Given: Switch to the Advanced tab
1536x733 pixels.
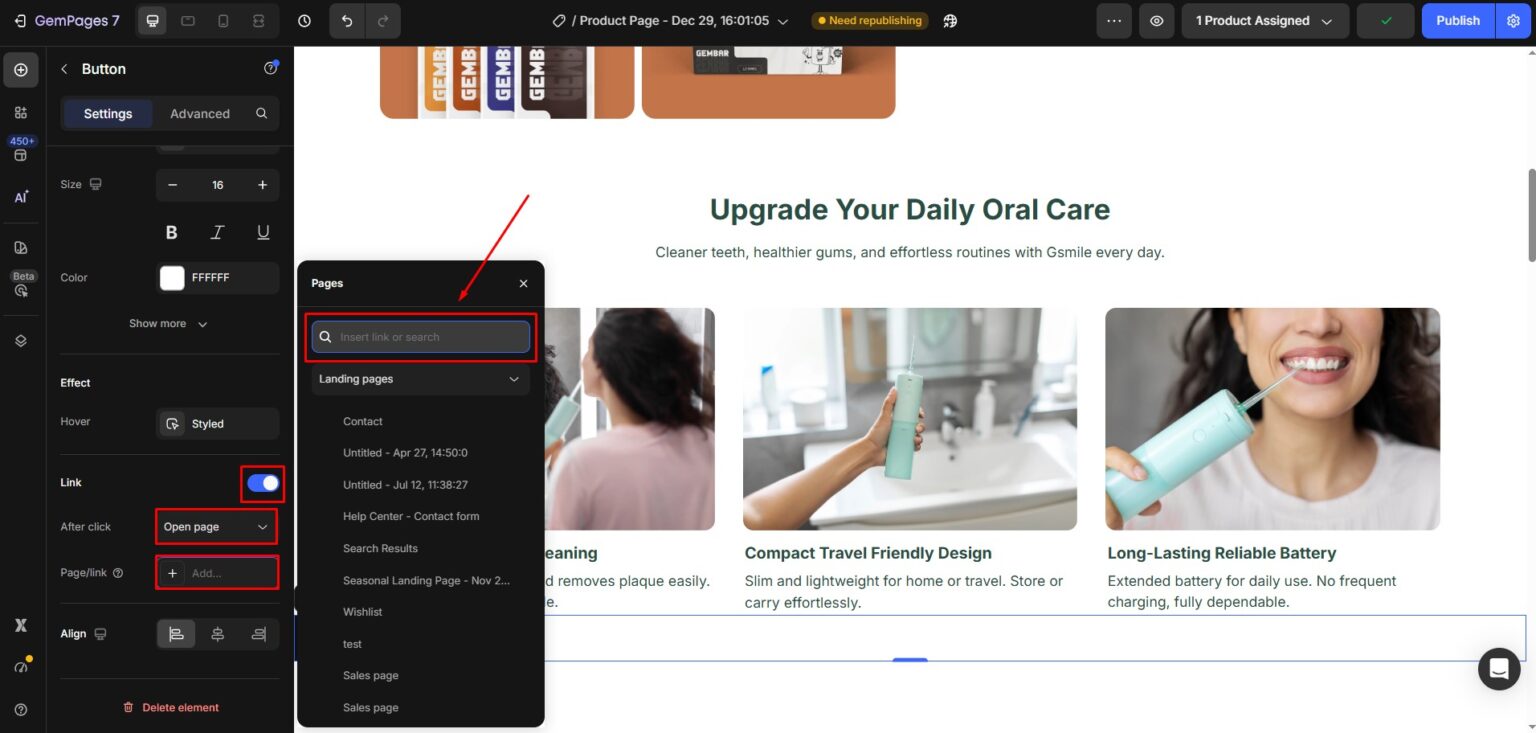Looking at the screenshot, I should (200, 113).
